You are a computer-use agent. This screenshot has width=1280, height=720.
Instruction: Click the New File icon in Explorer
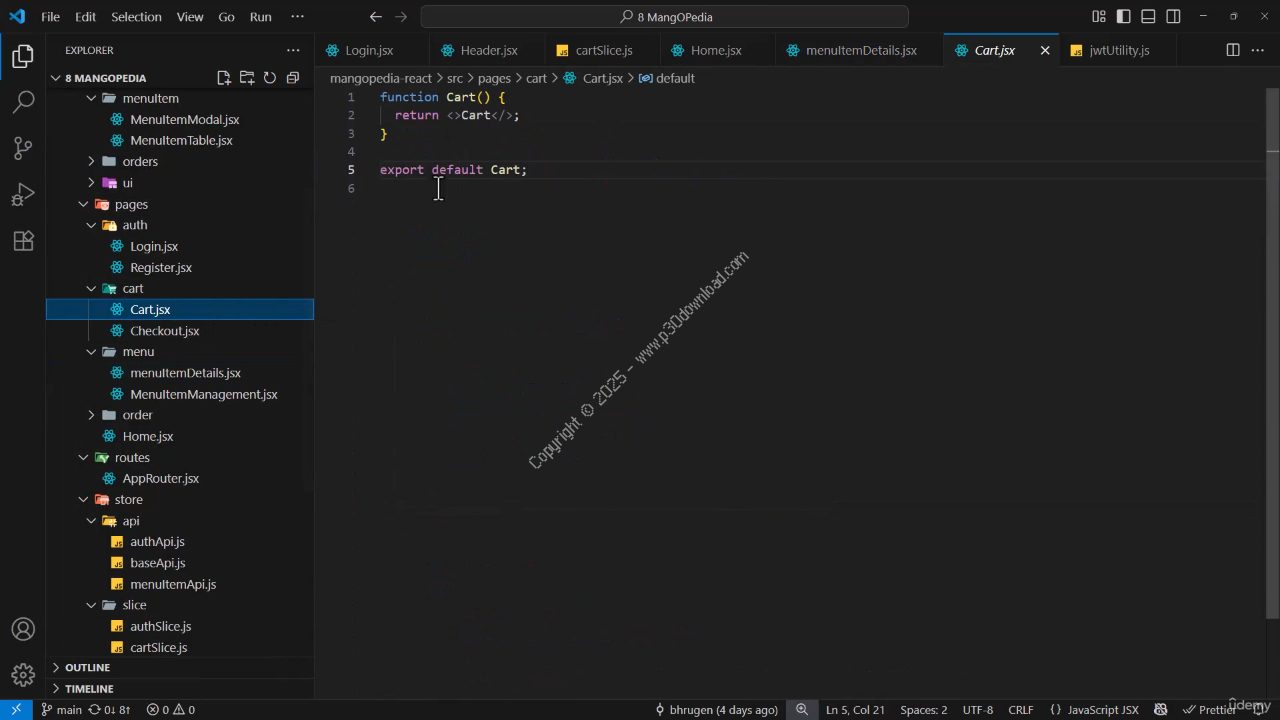pos(224,78)
